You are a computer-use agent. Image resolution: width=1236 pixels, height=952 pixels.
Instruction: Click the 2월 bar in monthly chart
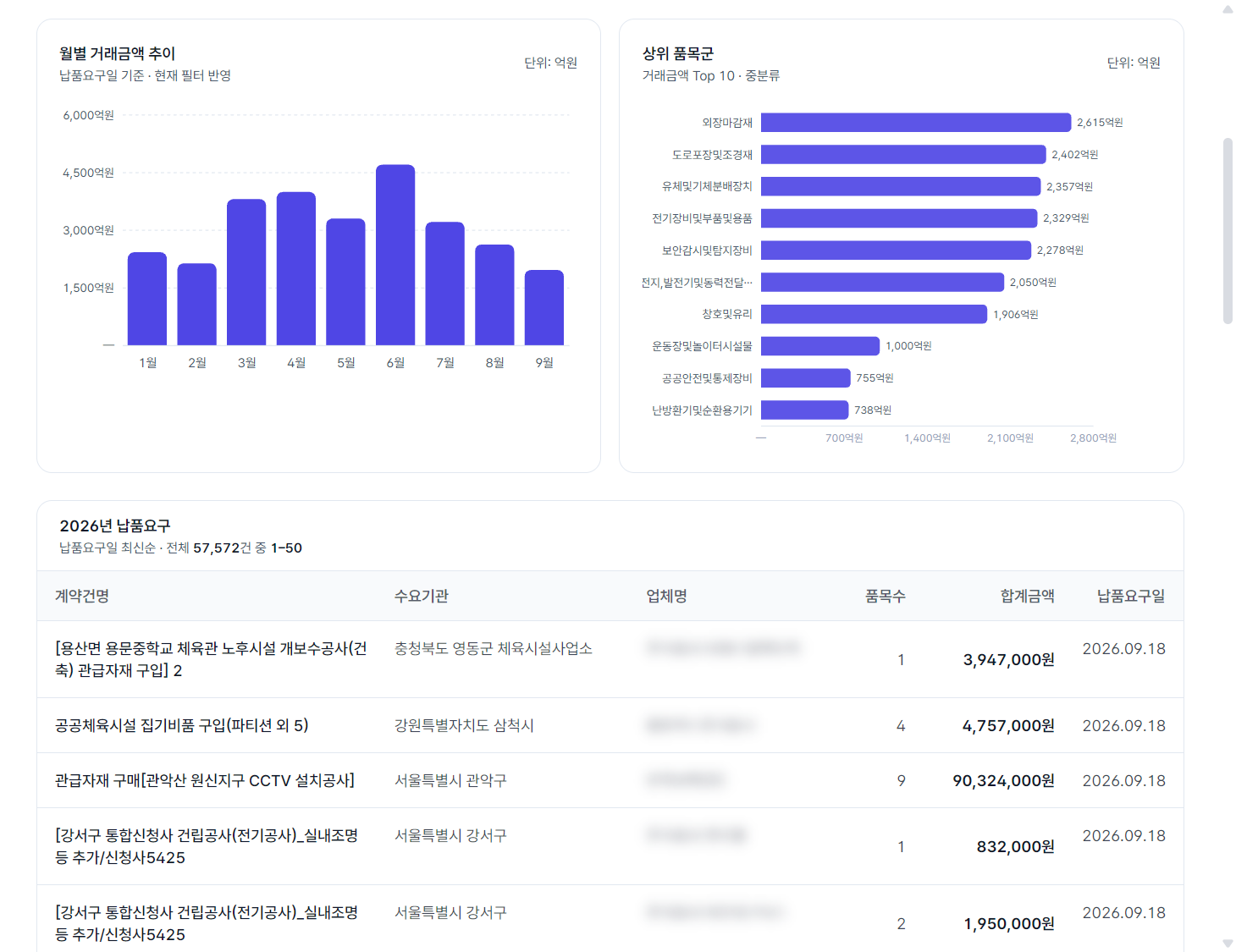click(x=197, y=305)
